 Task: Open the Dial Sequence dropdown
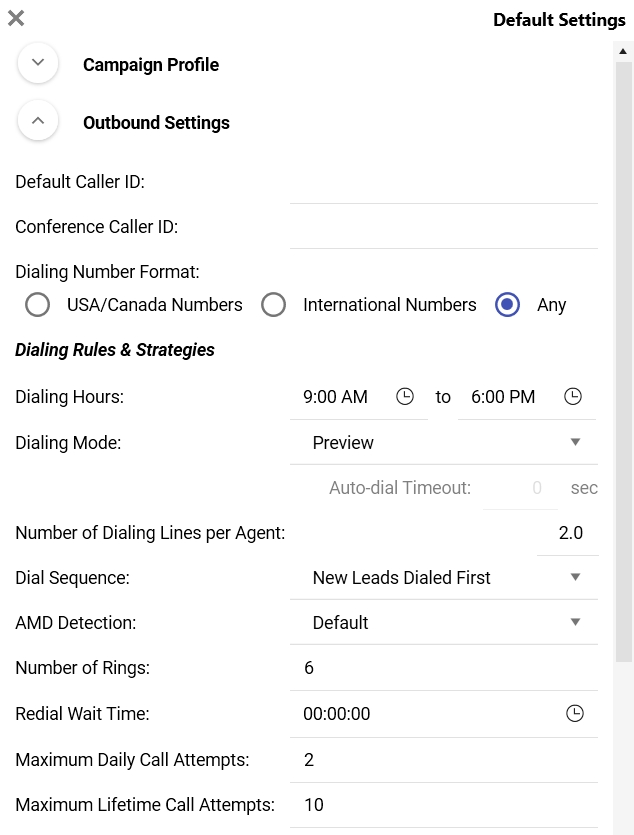point(443,578)
